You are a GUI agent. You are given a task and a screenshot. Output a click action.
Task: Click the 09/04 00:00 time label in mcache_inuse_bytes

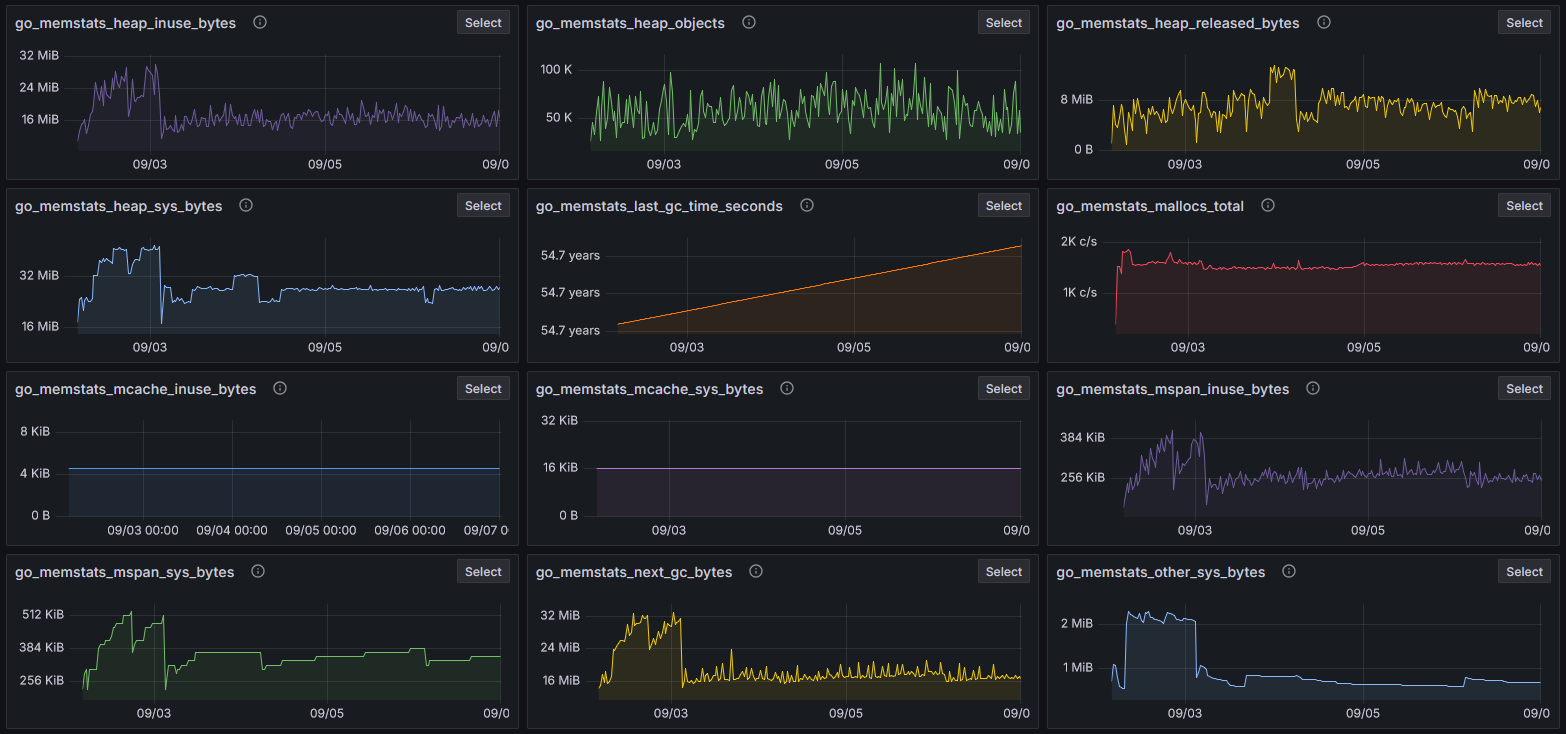coord(232,530)
